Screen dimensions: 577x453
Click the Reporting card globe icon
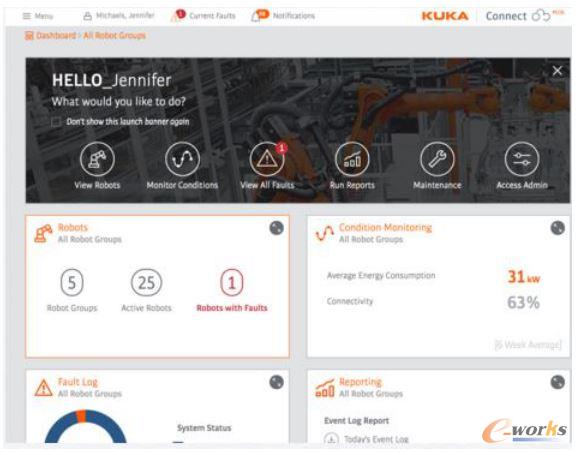(557, 382)
